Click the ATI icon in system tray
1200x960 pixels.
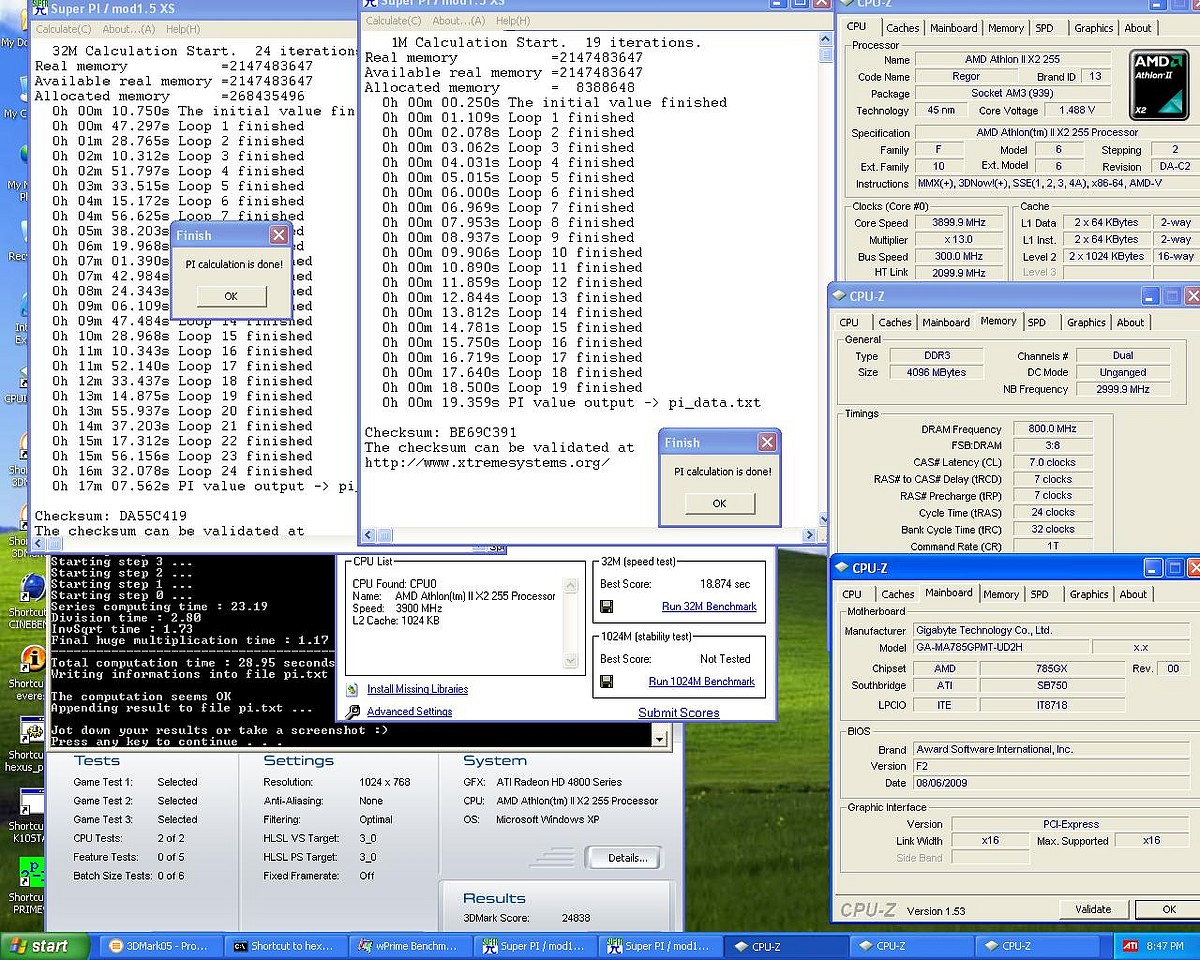point(1129,946)
